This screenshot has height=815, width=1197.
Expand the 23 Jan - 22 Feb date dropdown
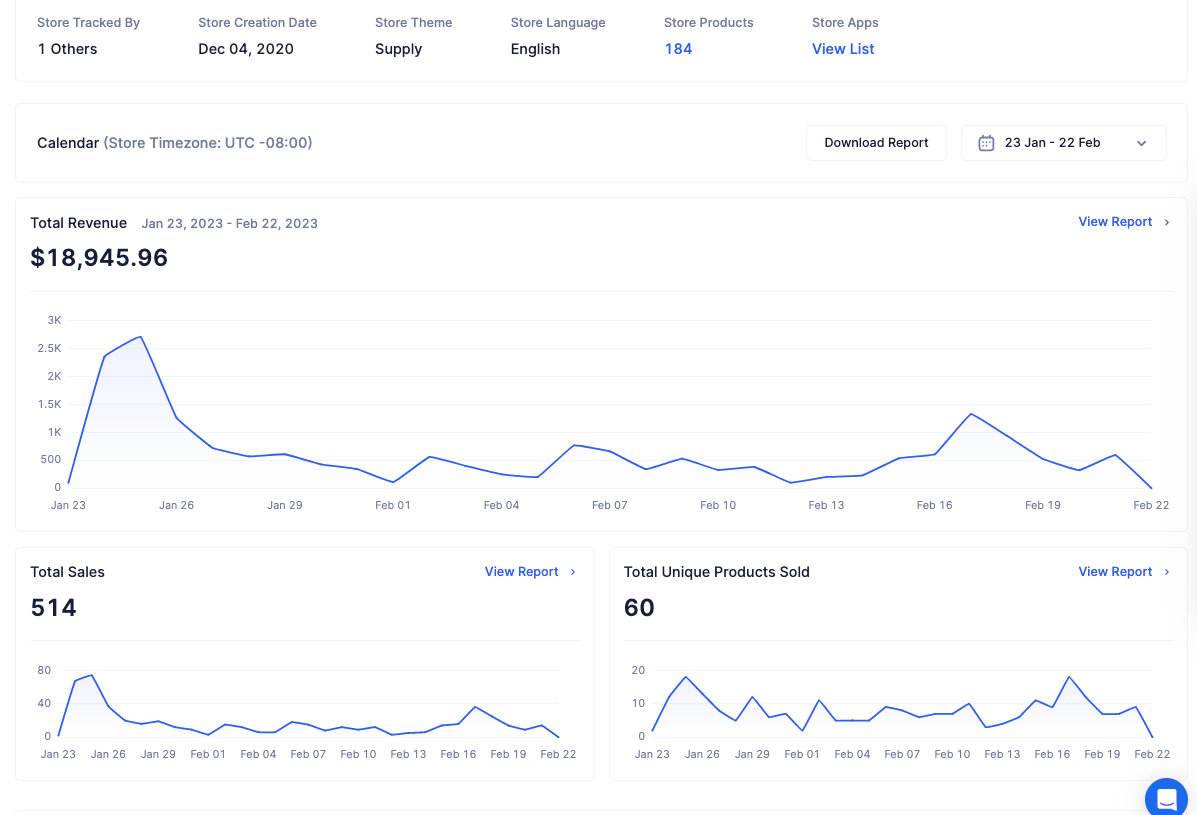1063,143
